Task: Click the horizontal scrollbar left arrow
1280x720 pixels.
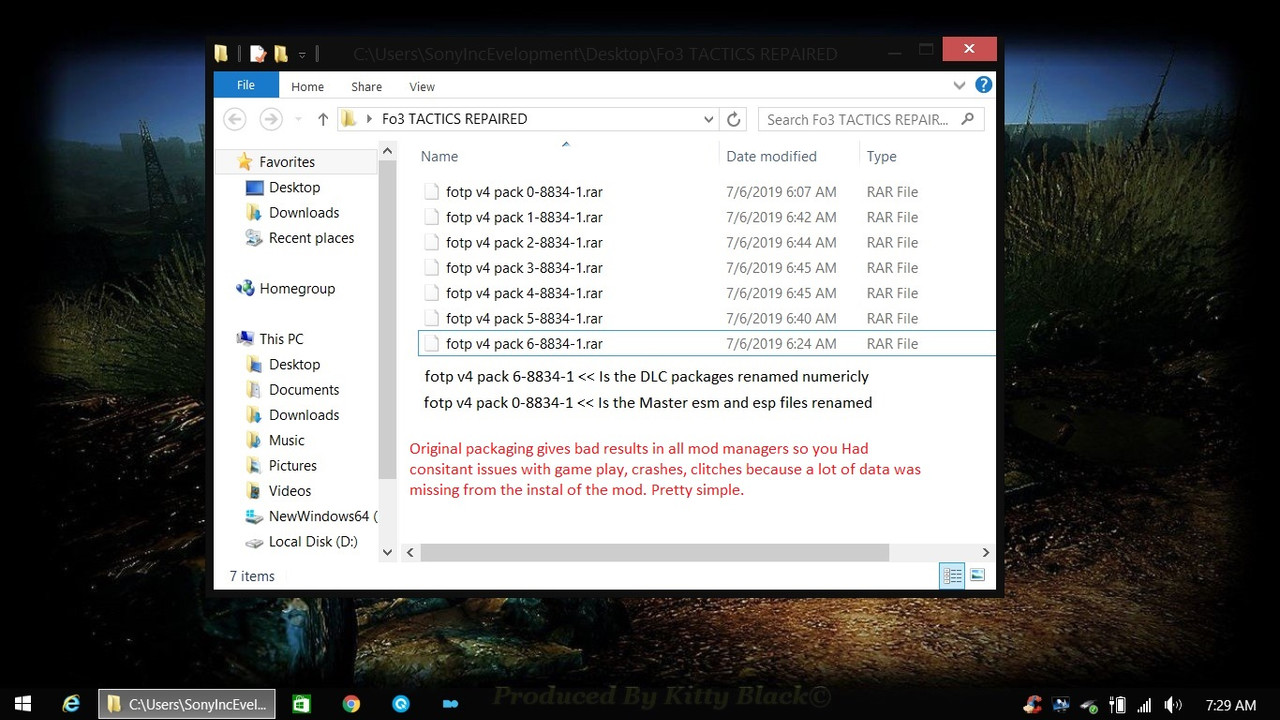Action: click(410, 552)
